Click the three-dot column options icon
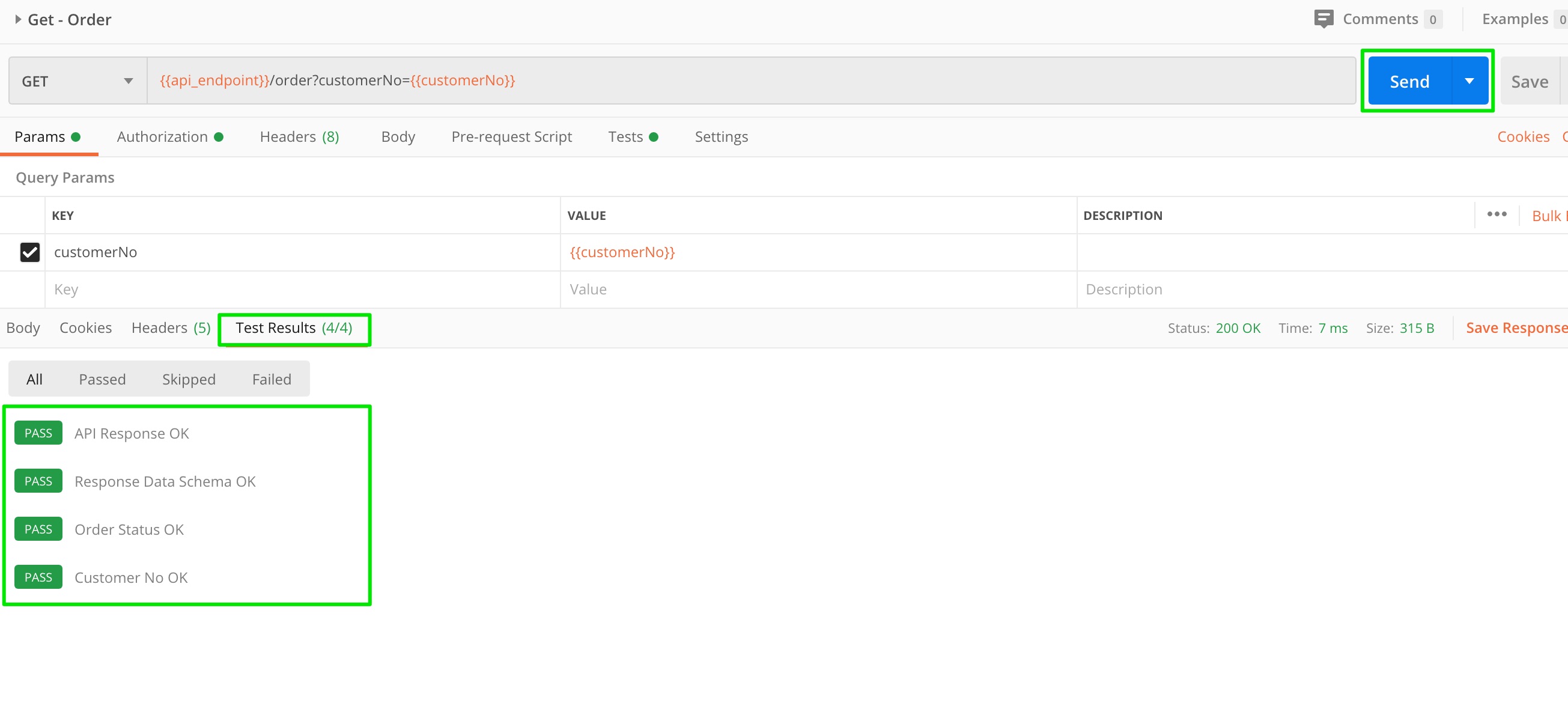1568x721 pixels. (x=1496, y=214)
